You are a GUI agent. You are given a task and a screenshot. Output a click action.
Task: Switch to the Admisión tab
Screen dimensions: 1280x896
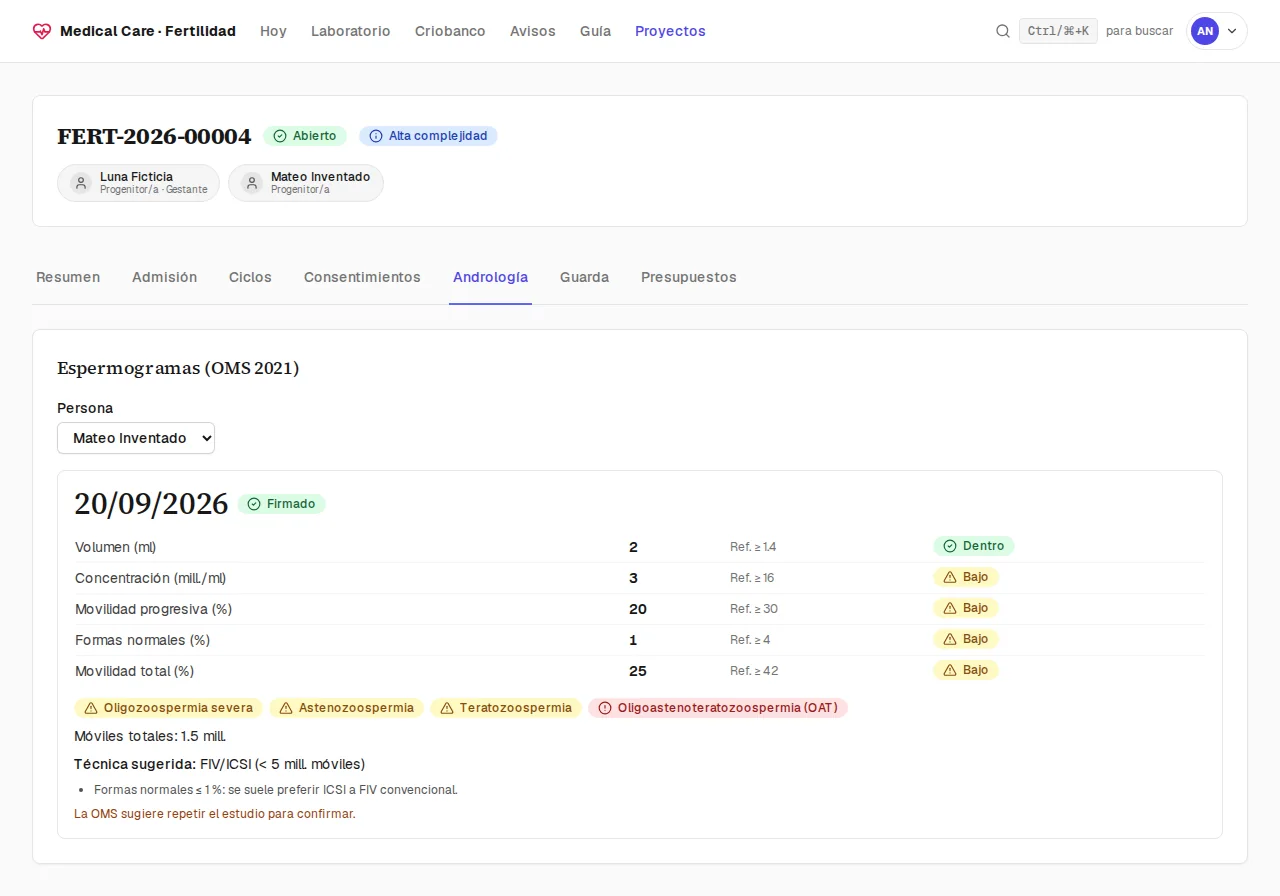(165, 277)
